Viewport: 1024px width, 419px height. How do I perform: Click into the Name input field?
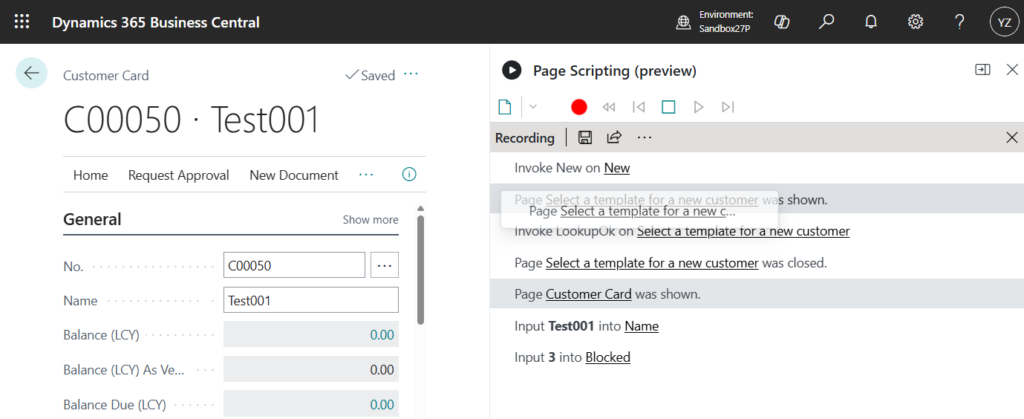[311, 300]
